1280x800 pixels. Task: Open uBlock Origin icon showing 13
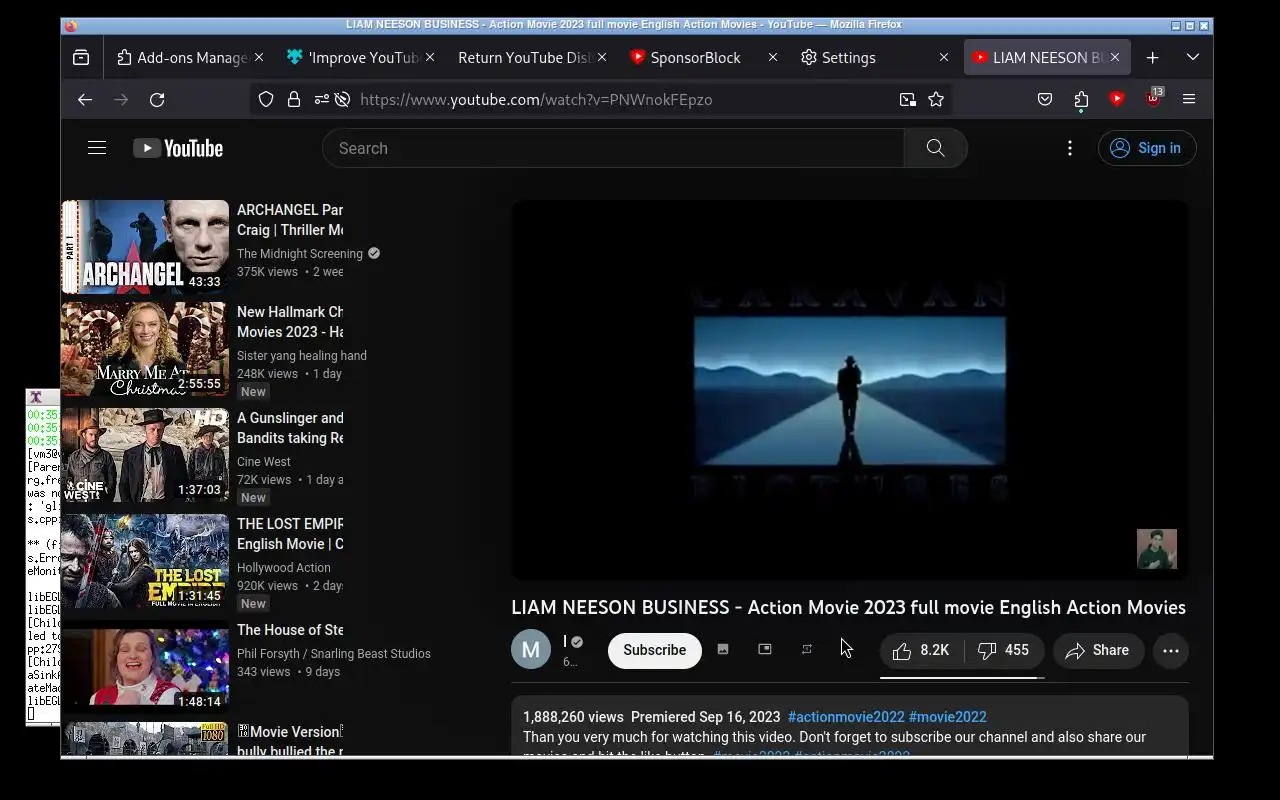click(x=1153, y=98)
